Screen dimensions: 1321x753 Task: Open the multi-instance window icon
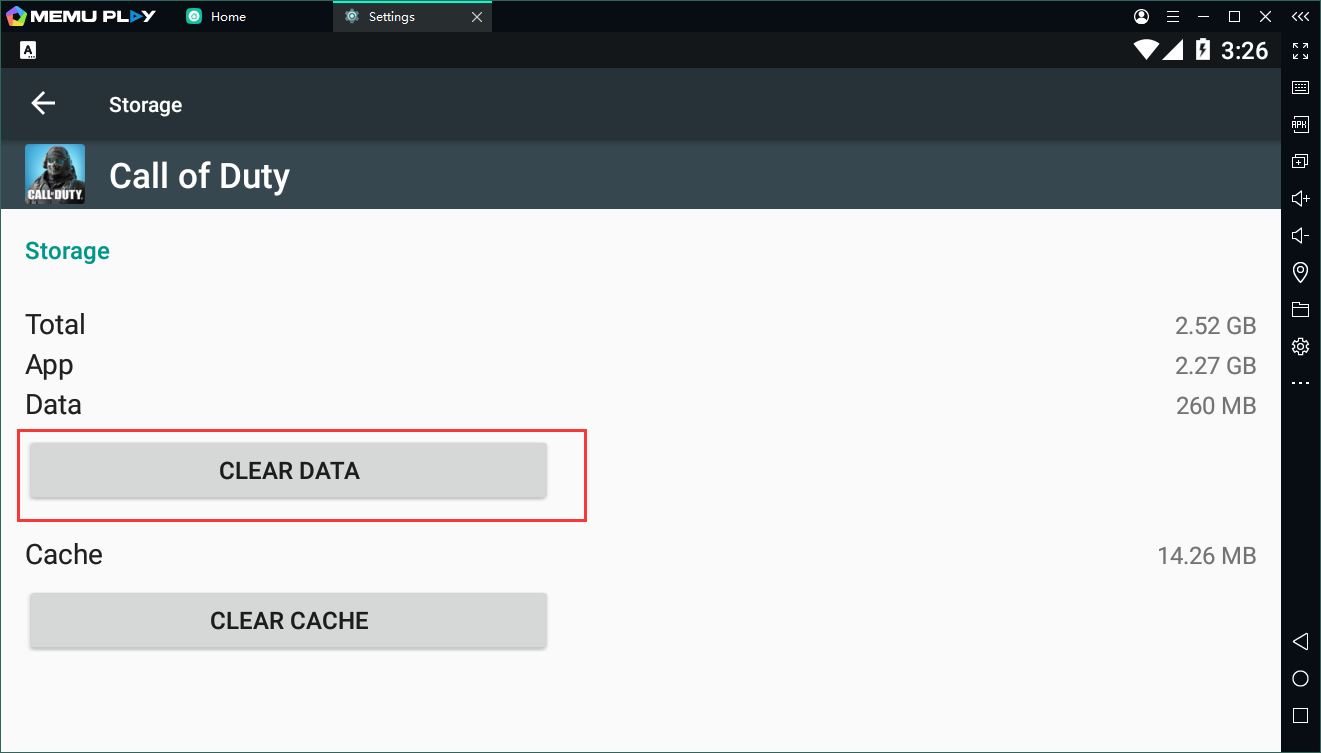[x=1300, y=161]
